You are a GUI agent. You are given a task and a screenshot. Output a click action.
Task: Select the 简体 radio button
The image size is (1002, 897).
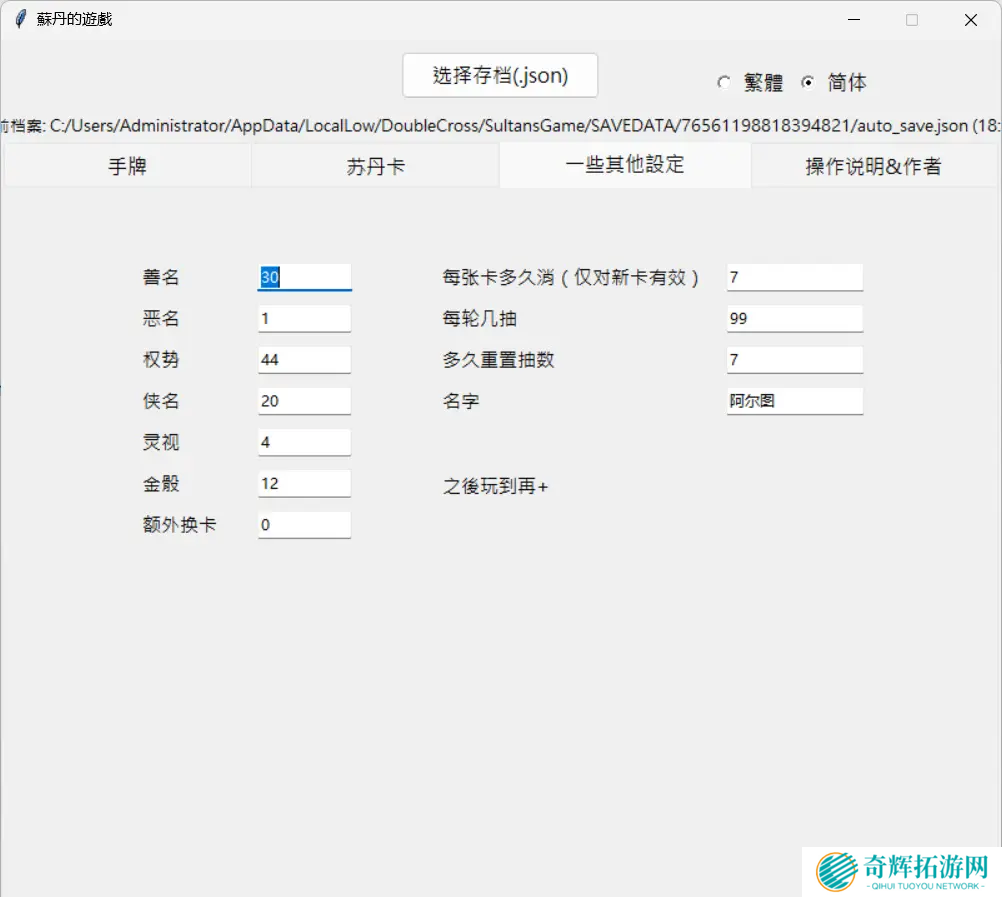coord(808,83)
